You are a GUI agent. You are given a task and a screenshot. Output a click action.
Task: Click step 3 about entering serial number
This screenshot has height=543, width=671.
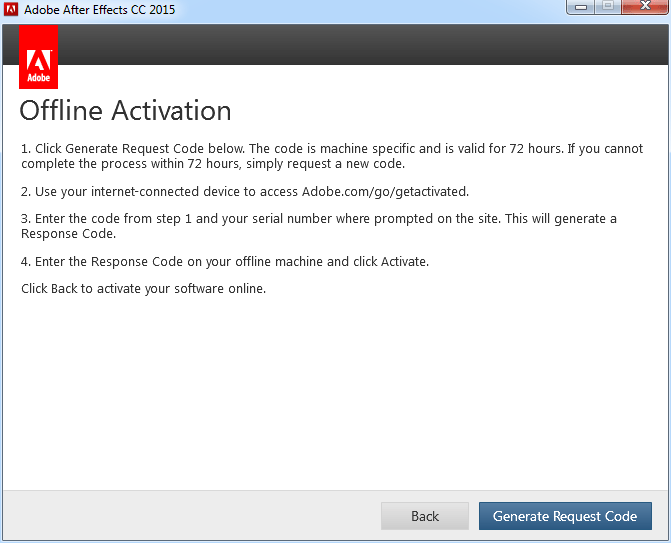tap(319, 226)
